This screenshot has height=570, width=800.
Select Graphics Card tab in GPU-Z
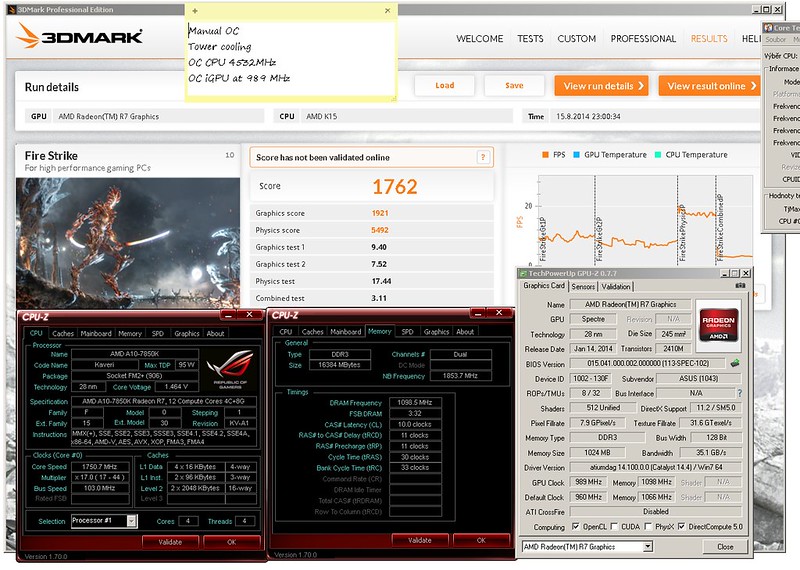(544, 286)
